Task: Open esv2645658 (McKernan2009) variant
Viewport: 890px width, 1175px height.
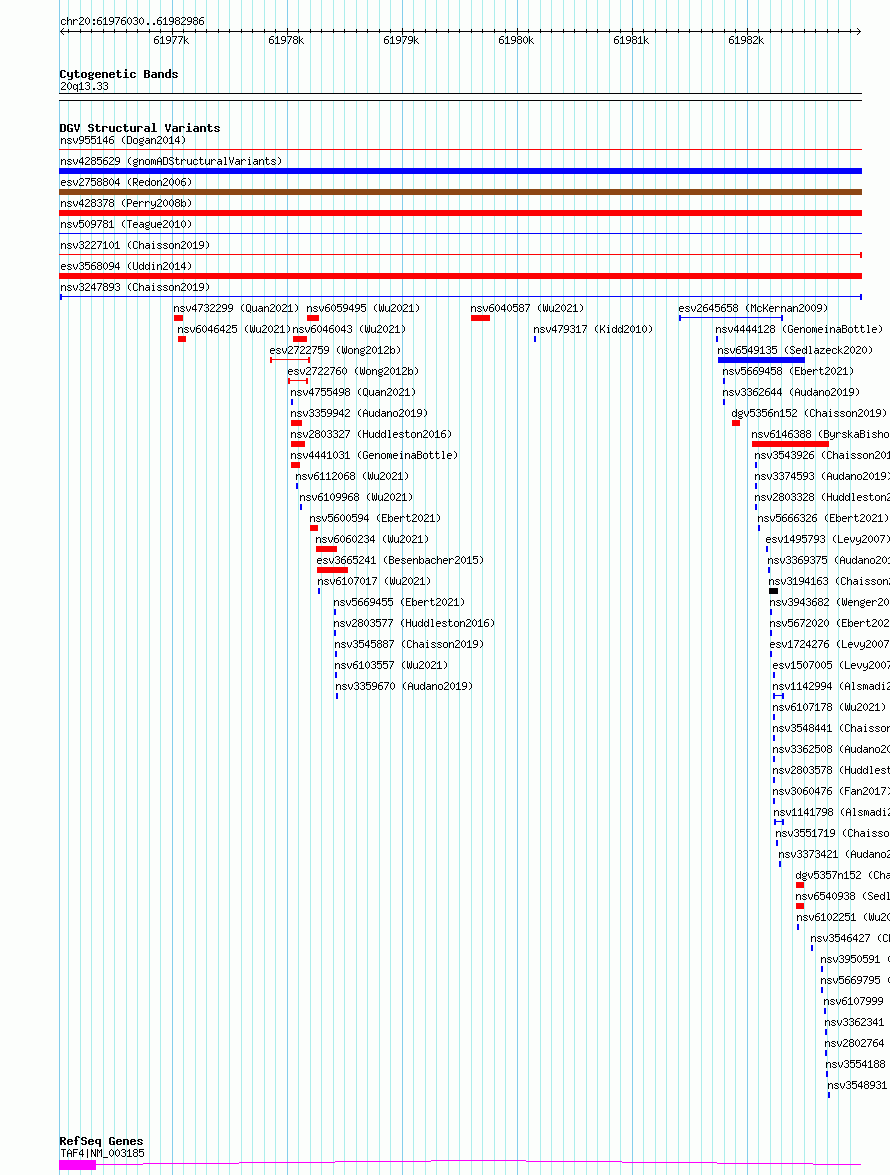Action: 753,308
